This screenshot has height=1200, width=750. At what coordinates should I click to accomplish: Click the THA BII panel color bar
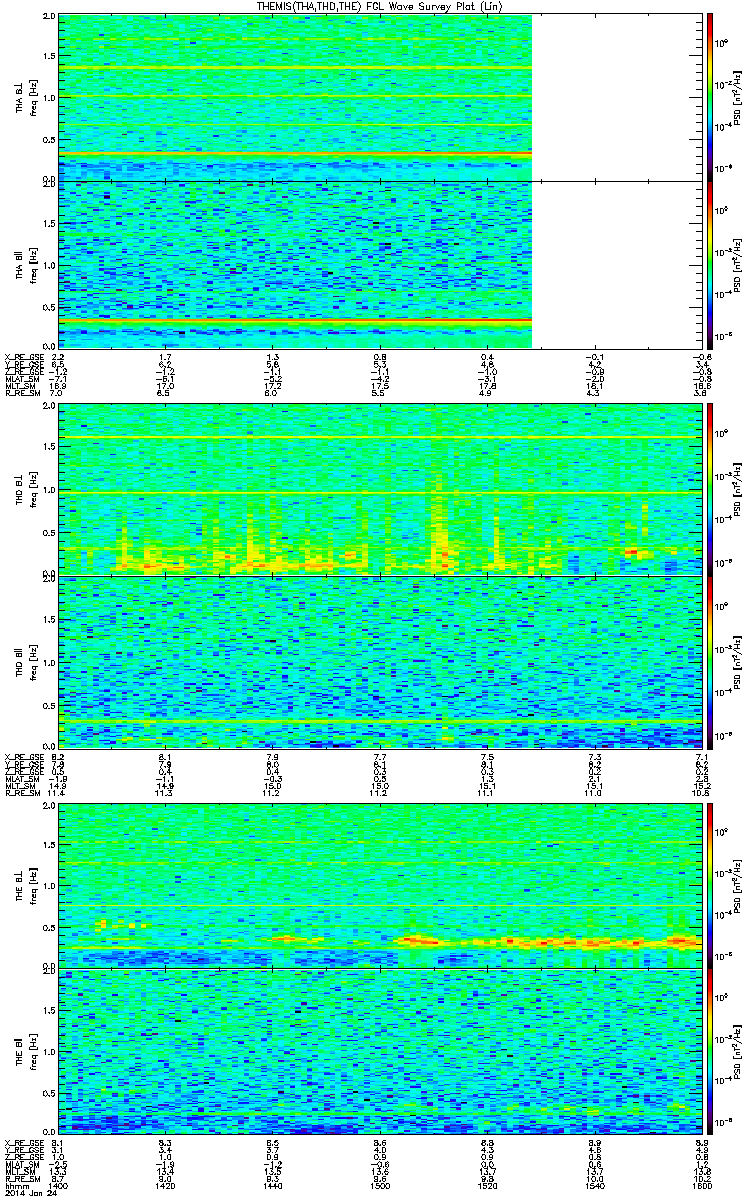pyautogui.click(x=710, y=264)
